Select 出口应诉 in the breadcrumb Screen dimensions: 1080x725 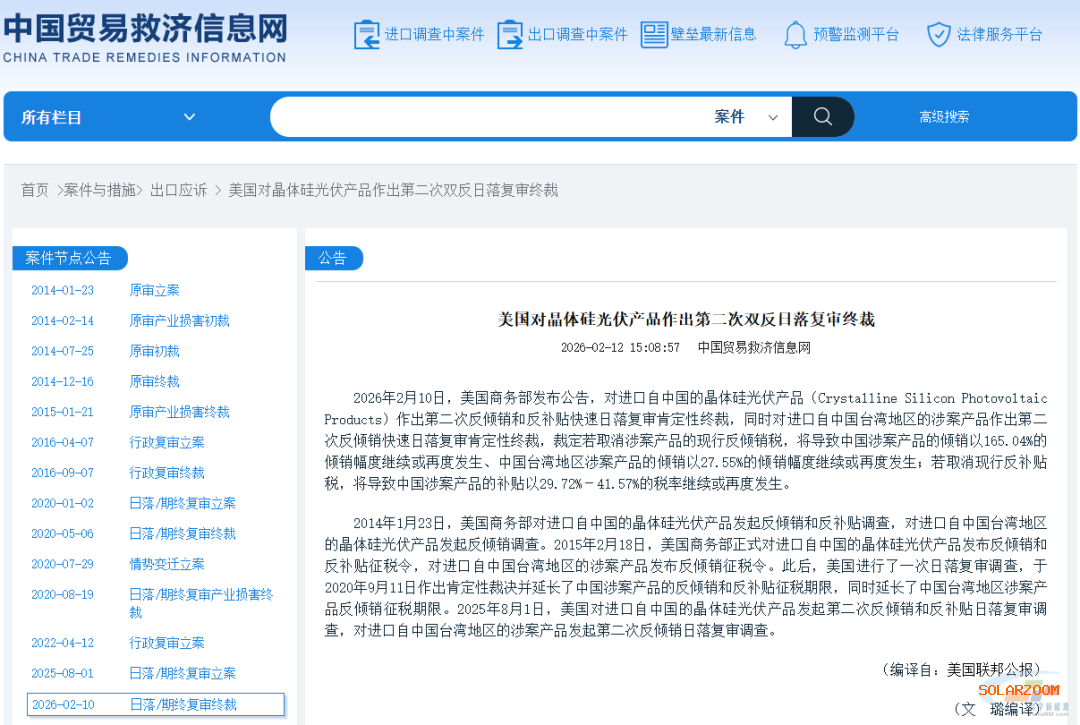(179, 190)
